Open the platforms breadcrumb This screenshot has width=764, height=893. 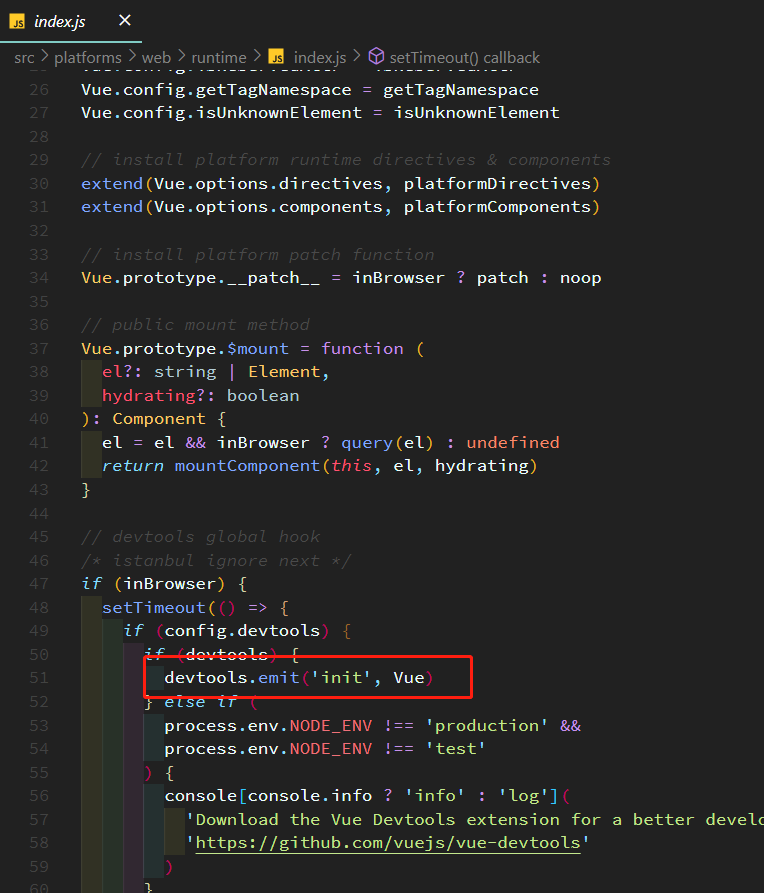point(88,58)
